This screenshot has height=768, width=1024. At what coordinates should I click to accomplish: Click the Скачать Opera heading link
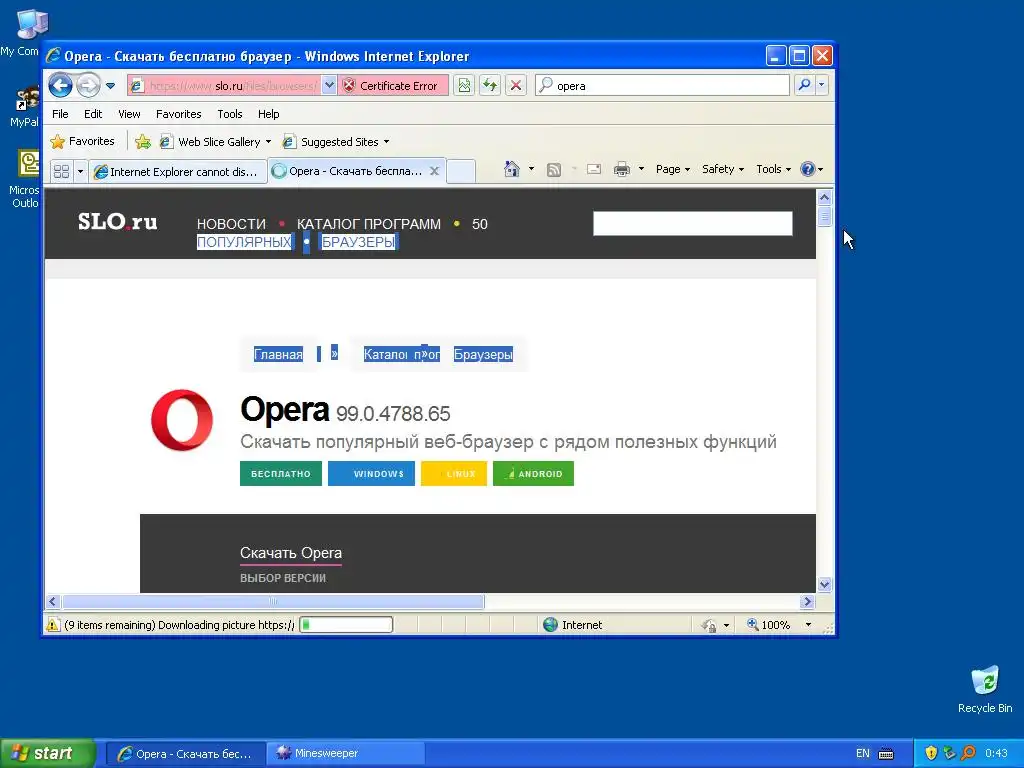(x=291, y=553)
